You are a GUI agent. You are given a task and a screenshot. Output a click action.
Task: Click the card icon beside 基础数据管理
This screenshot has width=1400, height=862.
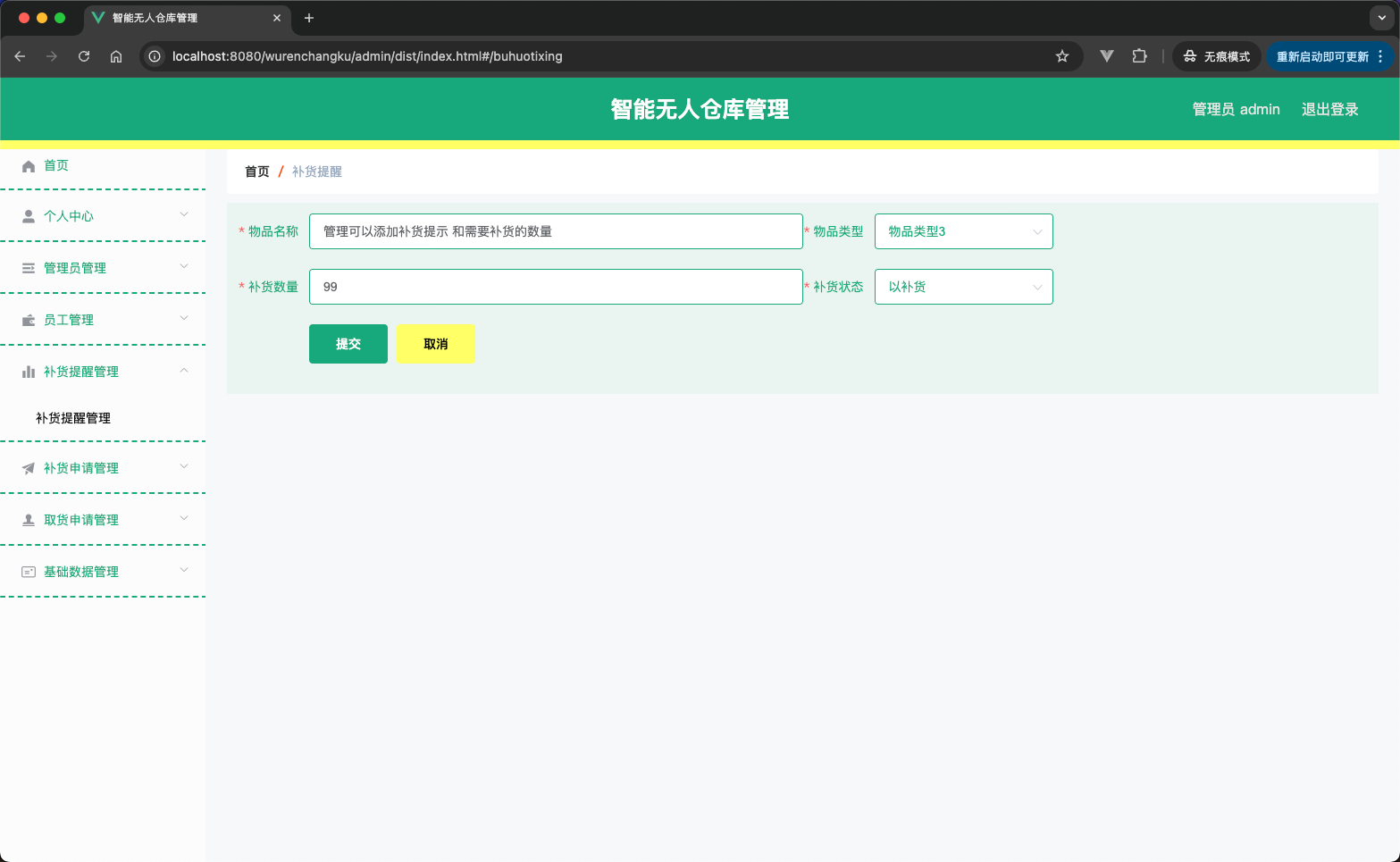pos(29,572)
